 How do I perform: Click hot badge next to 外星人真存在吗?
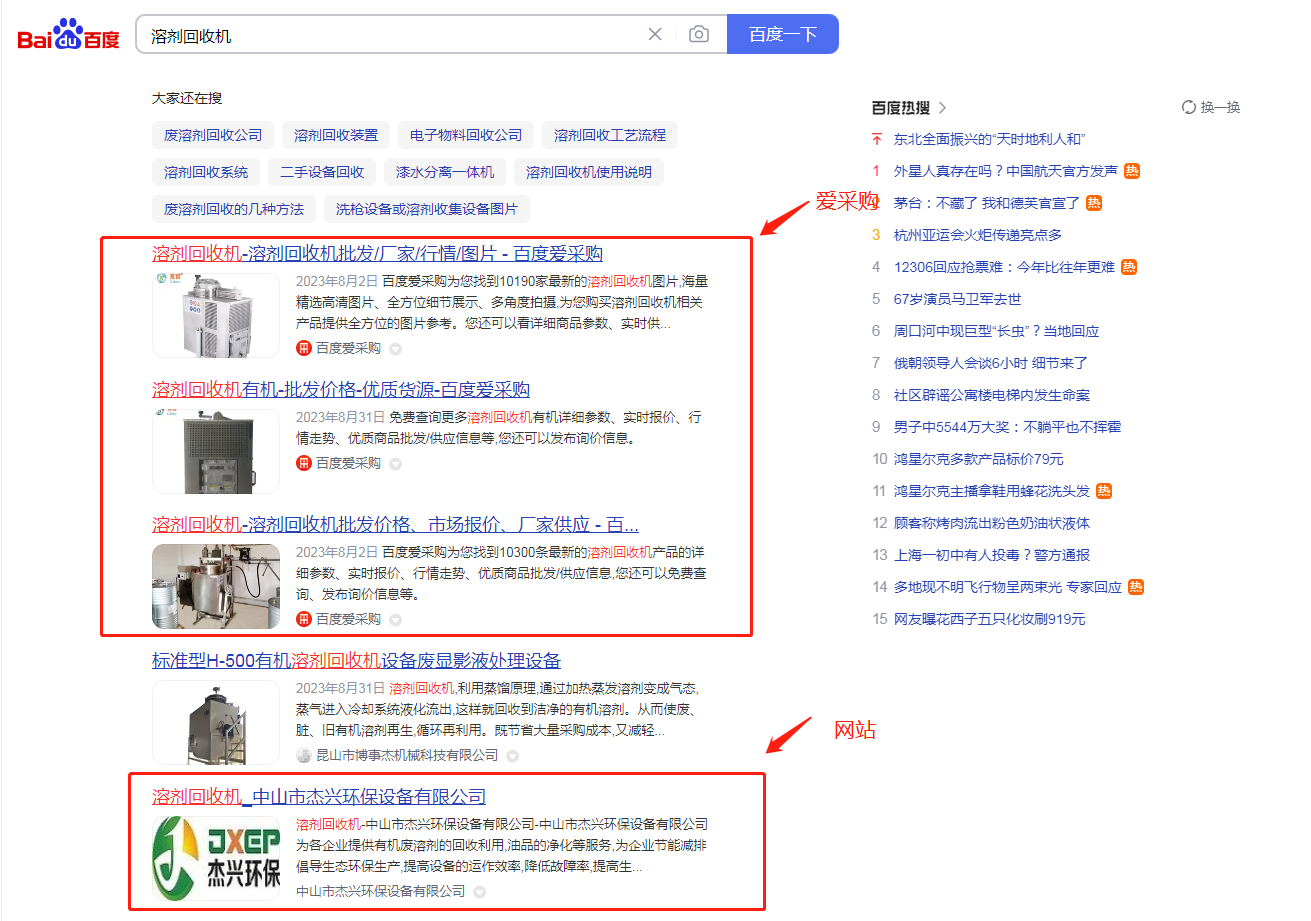1131,171
